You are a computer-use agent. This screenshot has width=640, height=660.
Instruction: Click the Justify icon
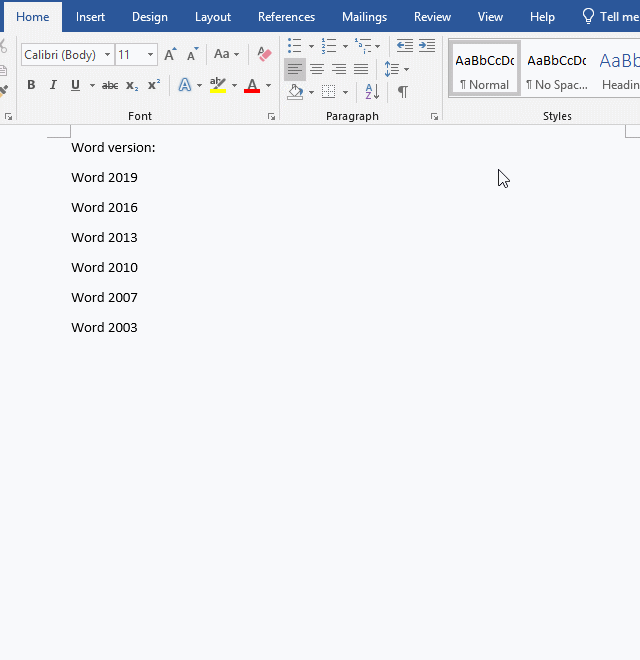[x=361, y=69]
